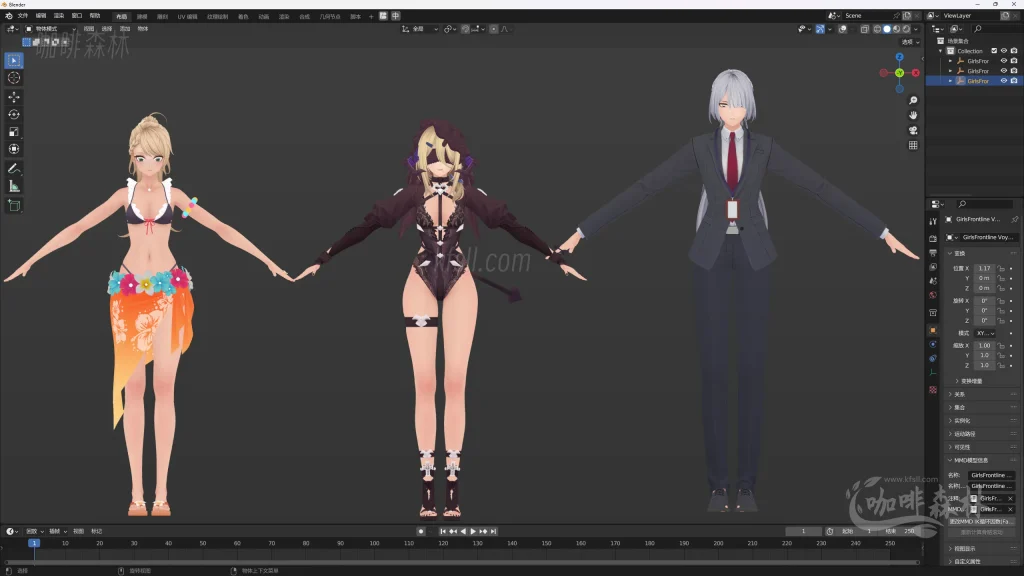Image resolution: width=1024 pixels, height=576 pixels.
Task: Disable render for the selected GirlsFror row
Action: point(1014,81)
